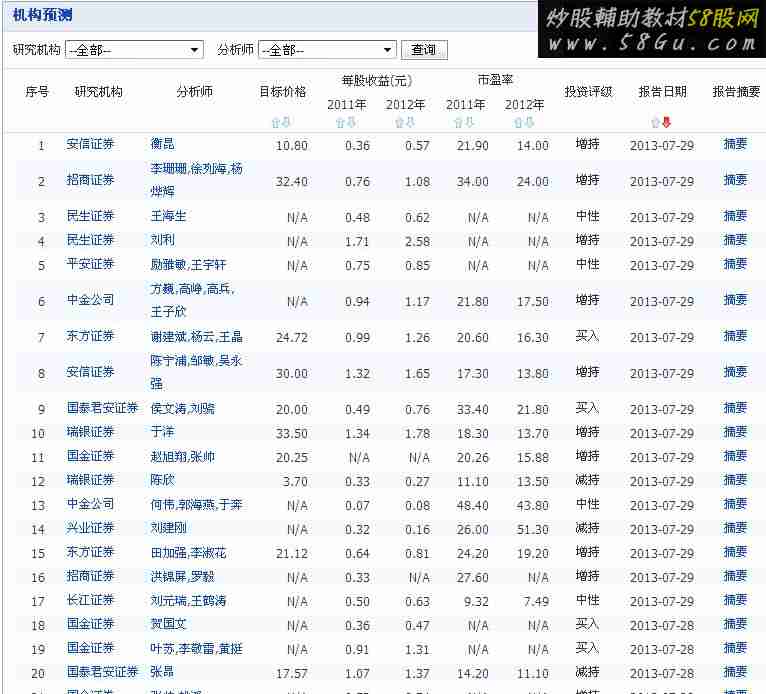The height and width of the screenshot is (694, 766).
Task: Click analysts 励雅敏,王宇轩
Action: point(188,265)
